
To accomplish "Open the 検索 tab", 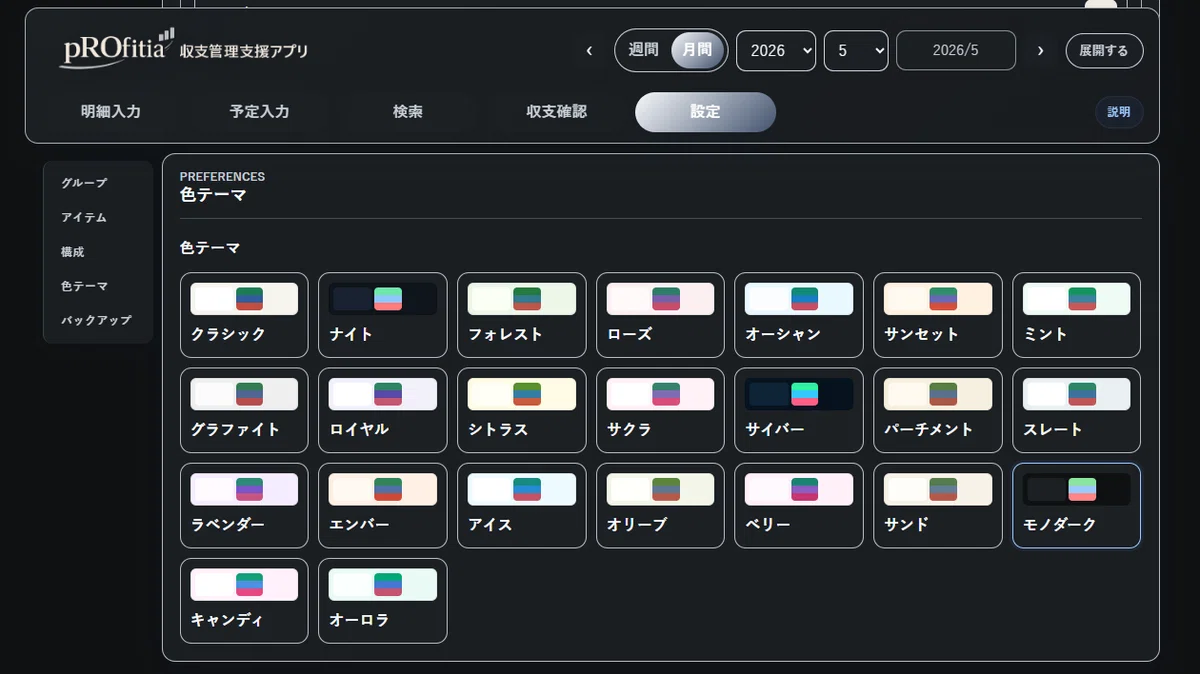I will click(x=408, y=112).
